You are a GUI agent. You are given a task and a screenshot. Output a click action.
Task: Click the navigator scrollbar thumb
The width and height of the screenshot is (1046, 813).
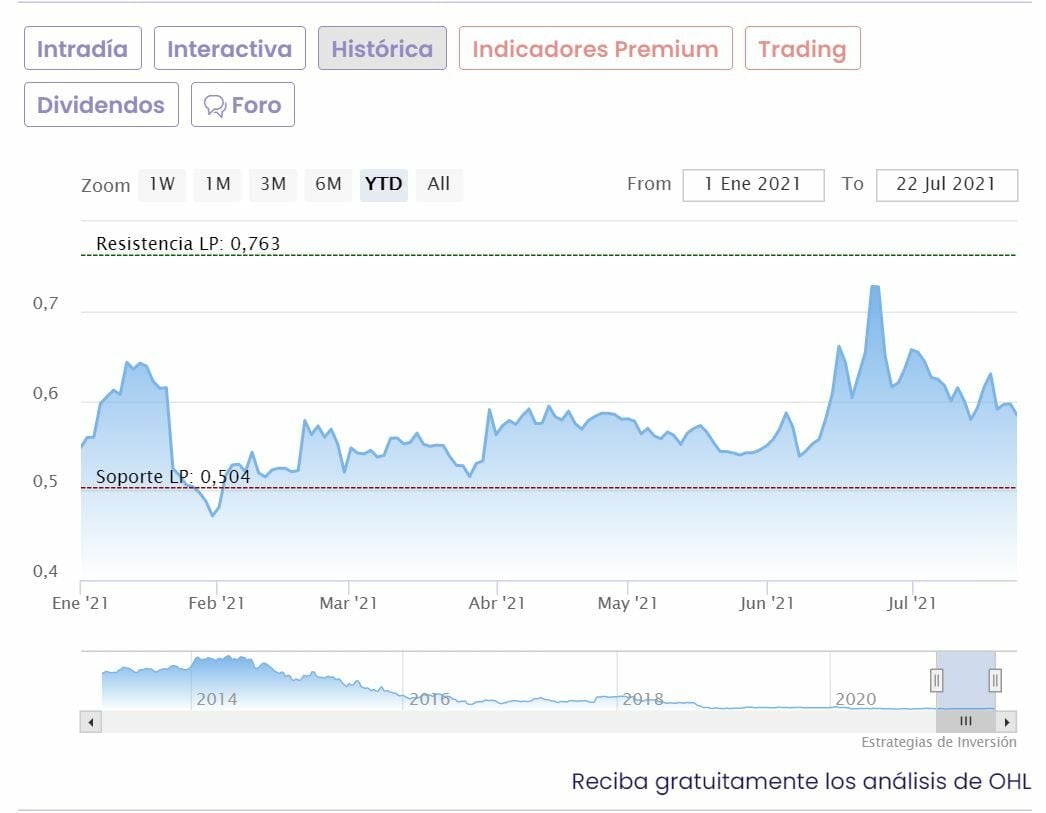point(966,721)
